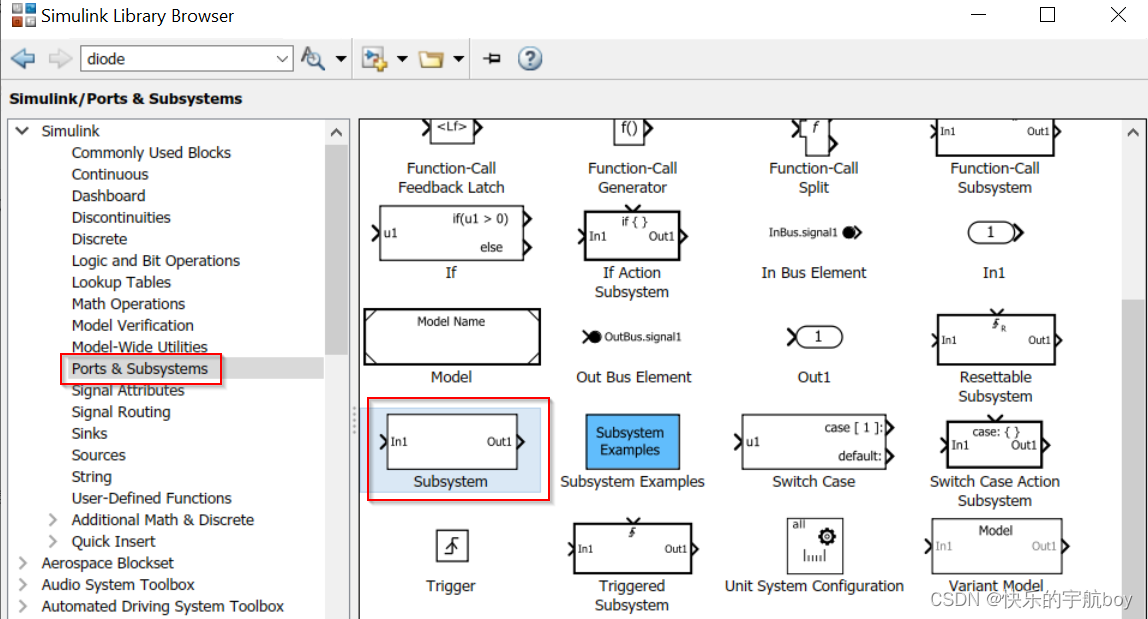This screenshot has width=1148, height=619.
Task: Select the Variant Model block
Action: point(996,546)
